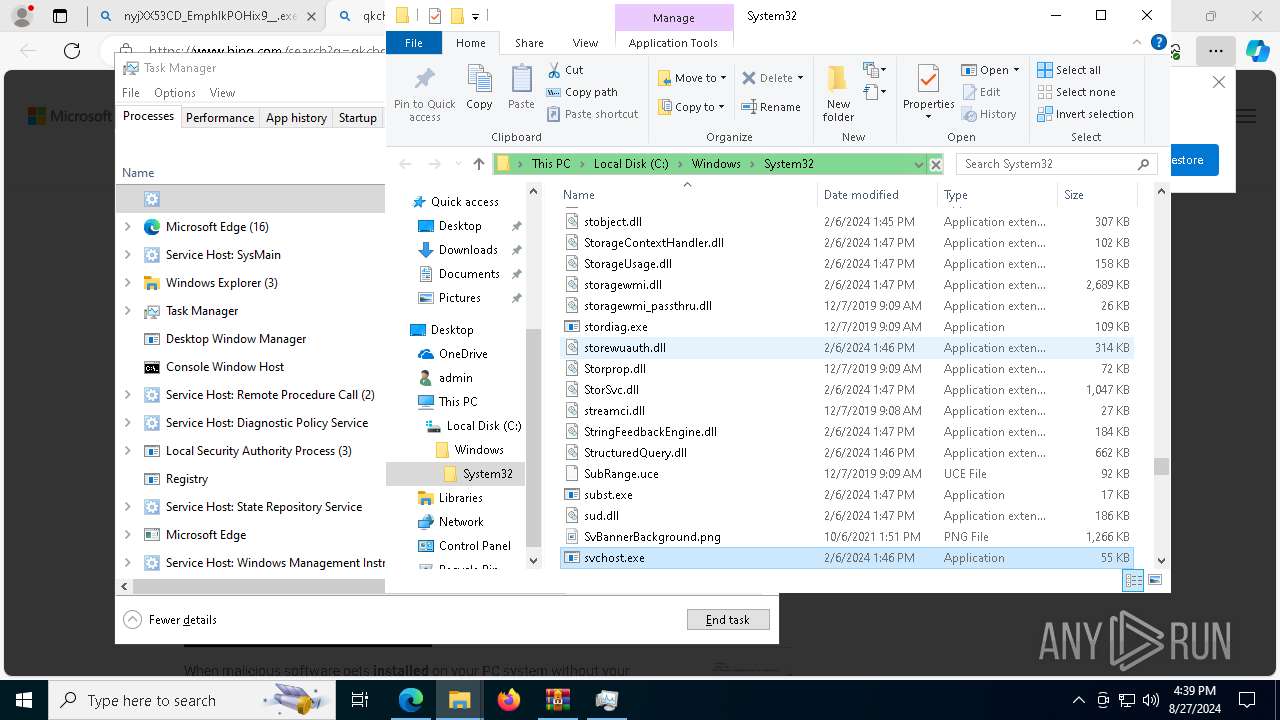Expand Windows Explorer (3) process group
The image size is (1280, 720).
pos(127,283)
